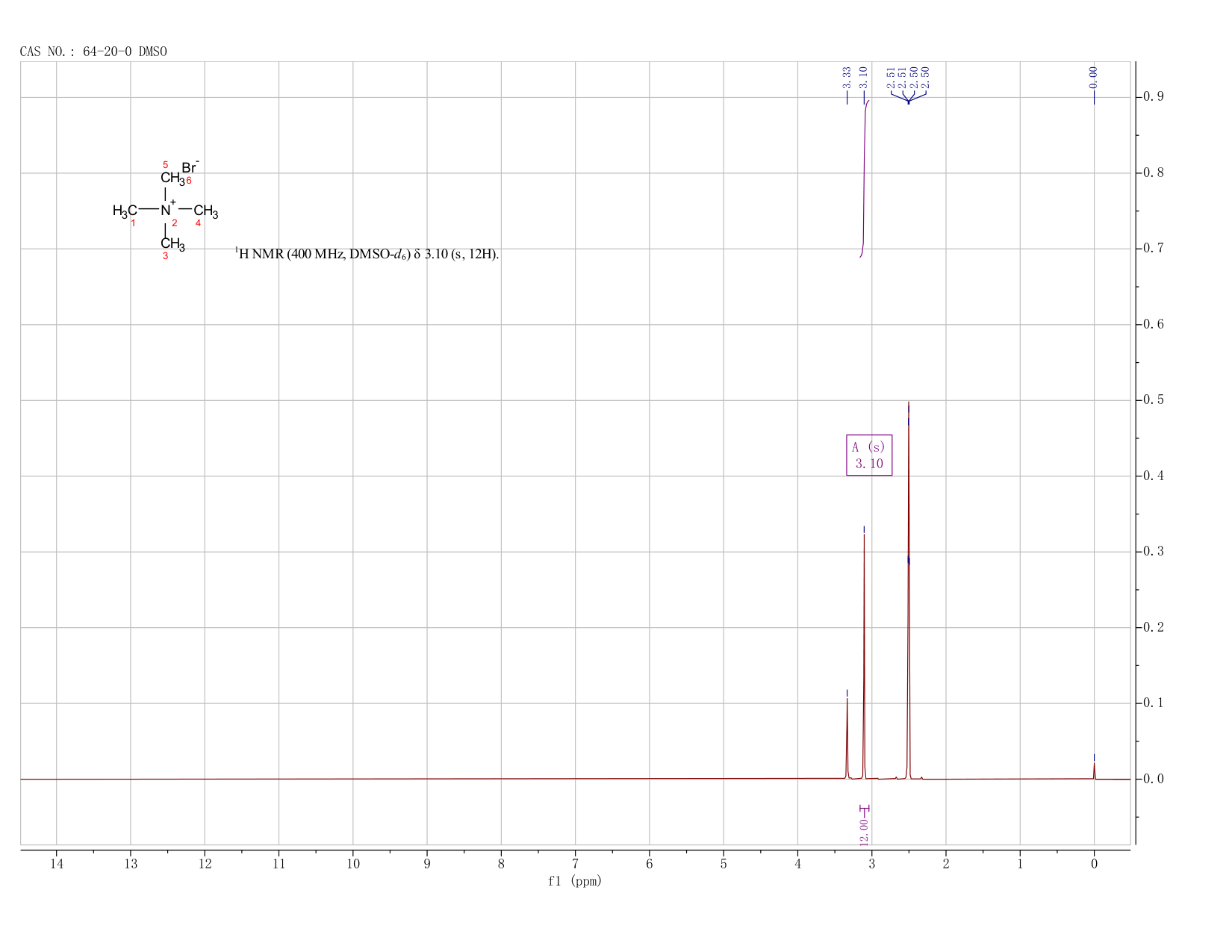Click the CAS NO.: 64-20-0 DMSO title
This screenshot has width=1232, height=952.
93,52
